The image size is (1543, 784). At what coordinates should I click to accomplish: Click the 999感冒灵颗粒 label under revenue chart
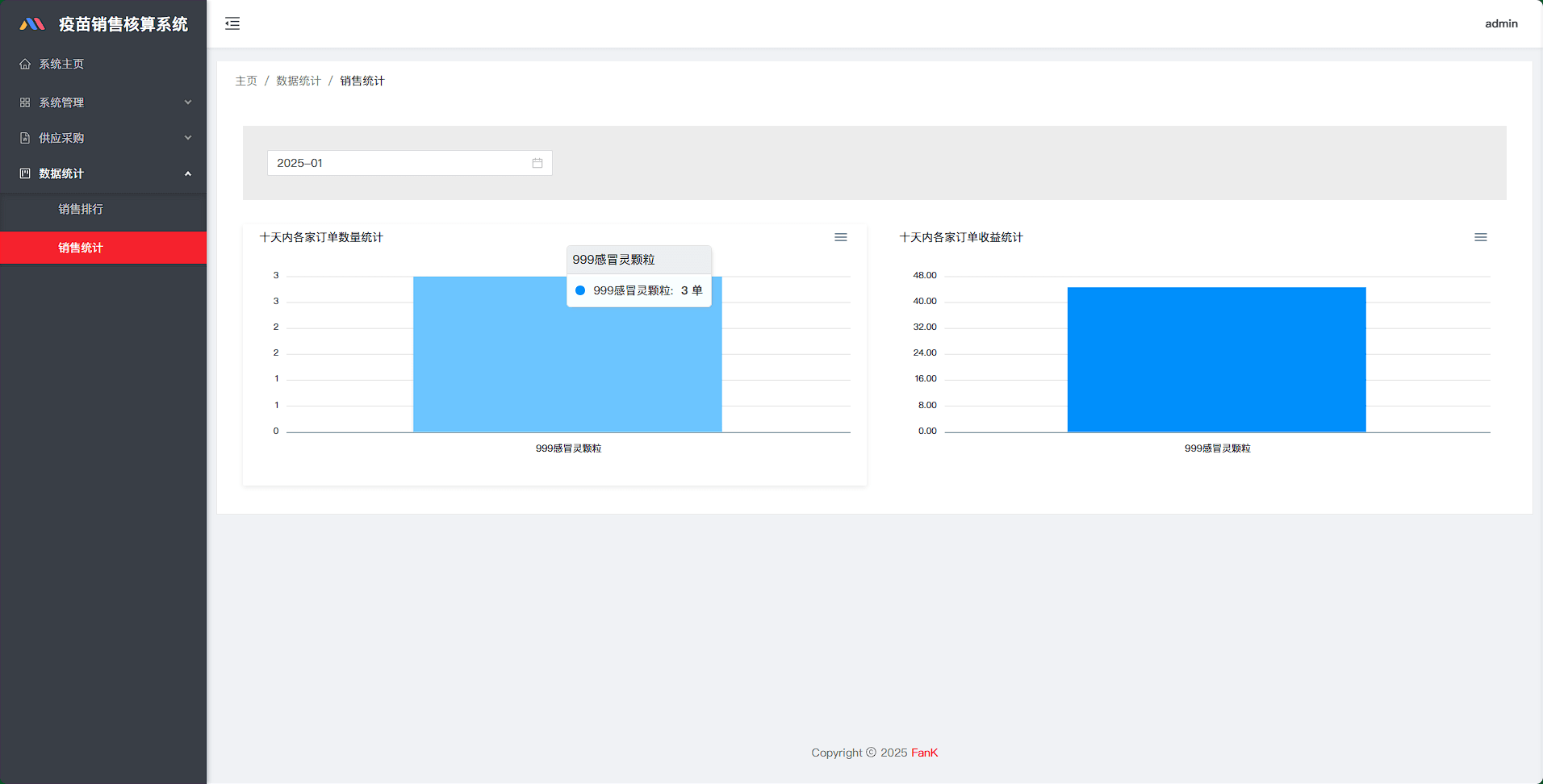click(1218, 448)
